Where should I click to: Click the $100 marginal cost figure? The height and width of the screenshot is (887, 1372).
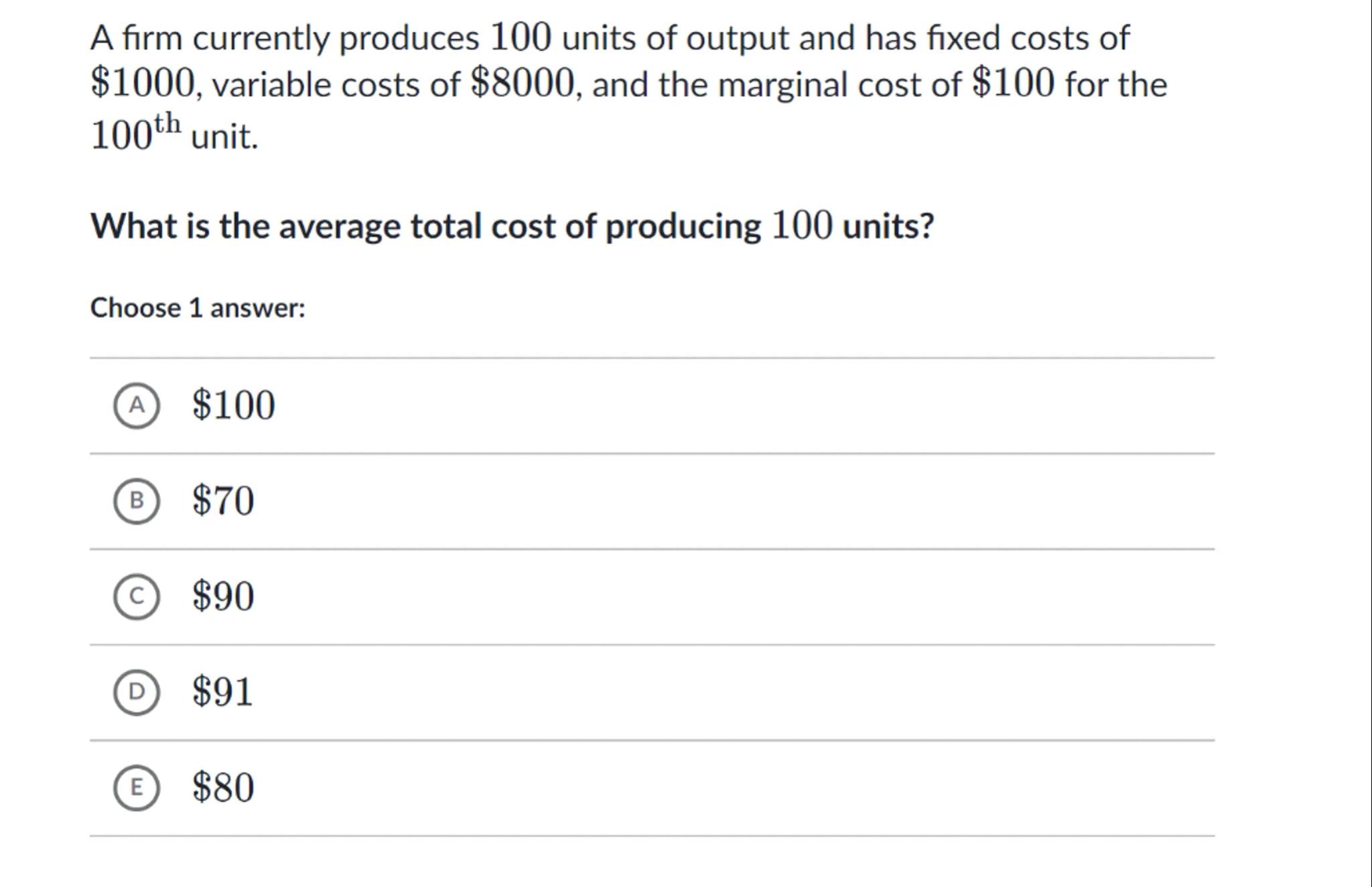click(x=1013, y=84)
